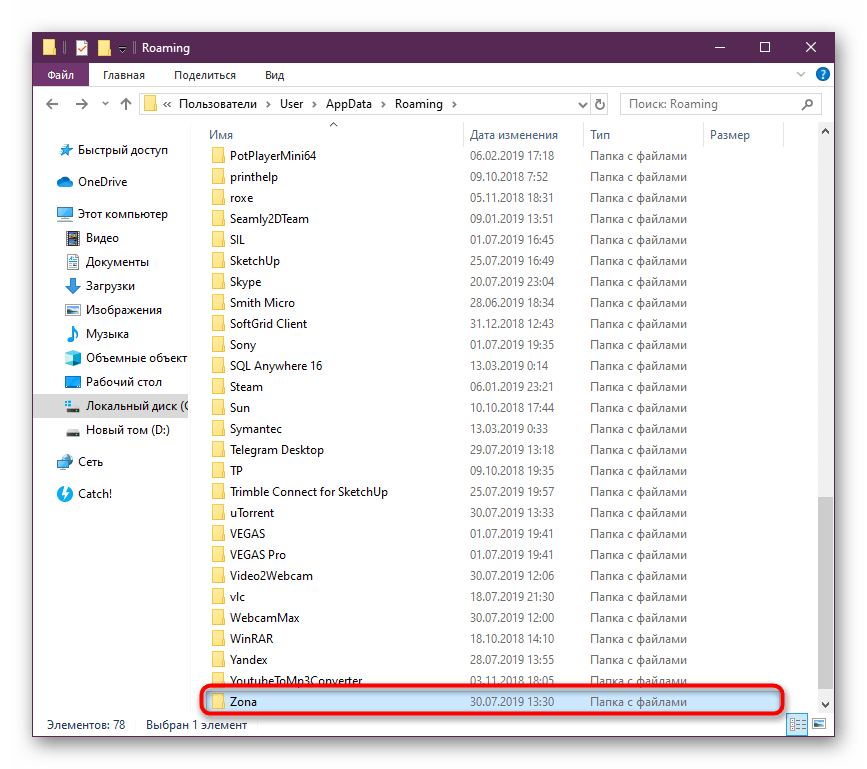The height and width of the screenshot is (769, 867).
Task: Click the VEGAS Pro folder icon
Action: (218, 554)
